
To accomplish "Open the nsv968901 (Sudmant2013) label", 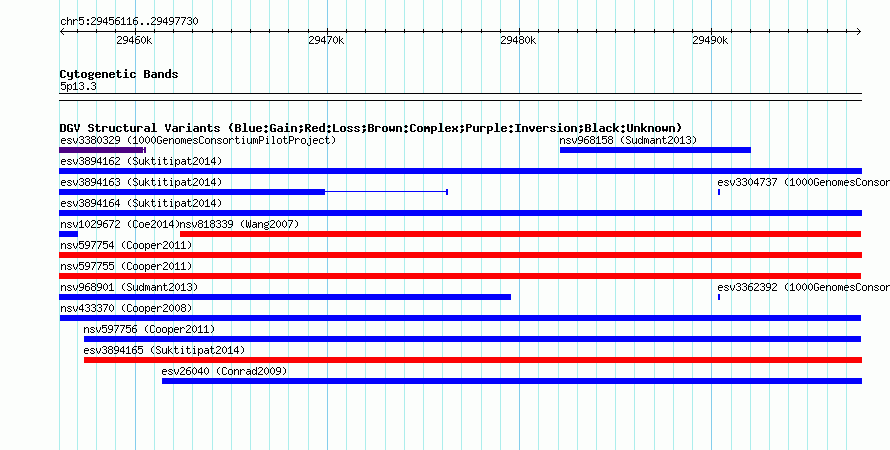I will click(129, 287).
